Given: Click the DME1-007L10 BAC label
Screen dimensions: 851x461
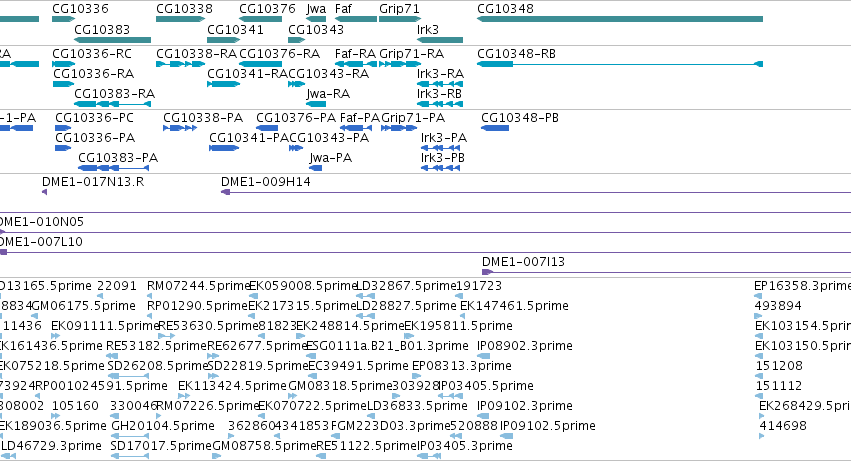Looking at the screenshot, I should point(41,242).
